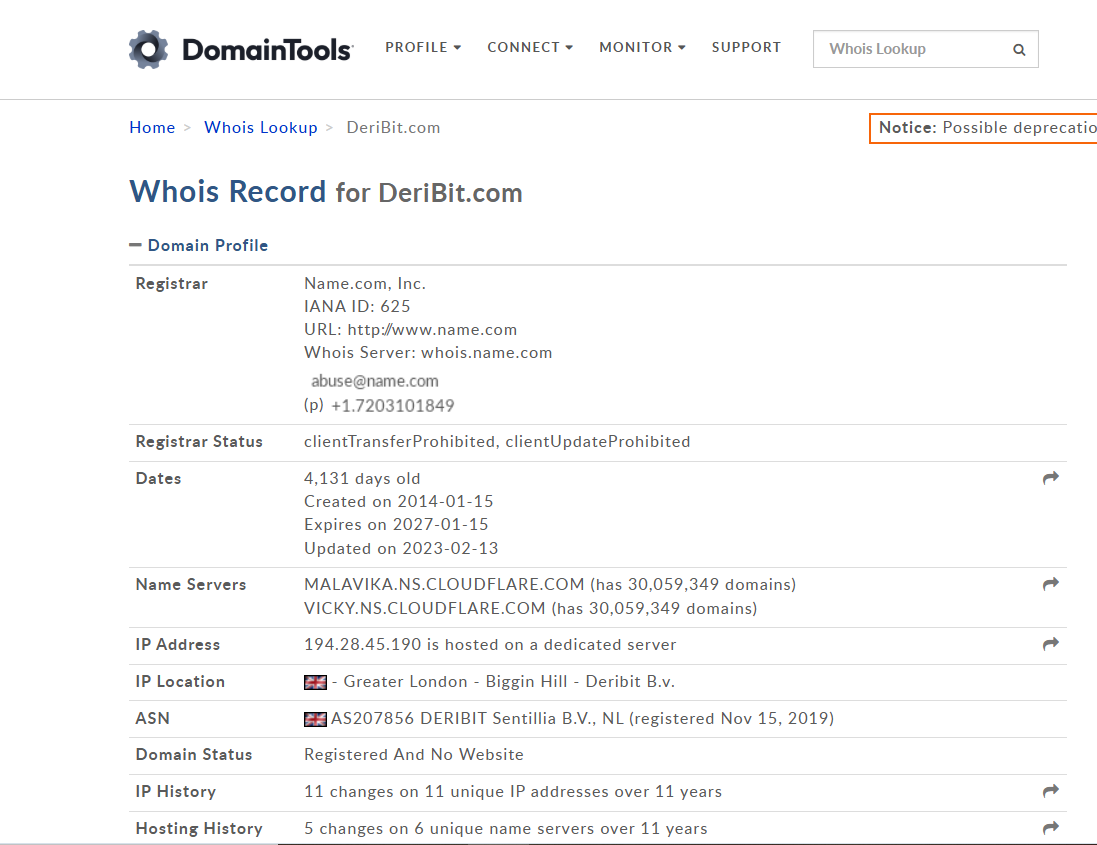Open the CONNECT dropdown menu
The width and height of the screenshot is (1097, 845).
[x=530, y=48]
